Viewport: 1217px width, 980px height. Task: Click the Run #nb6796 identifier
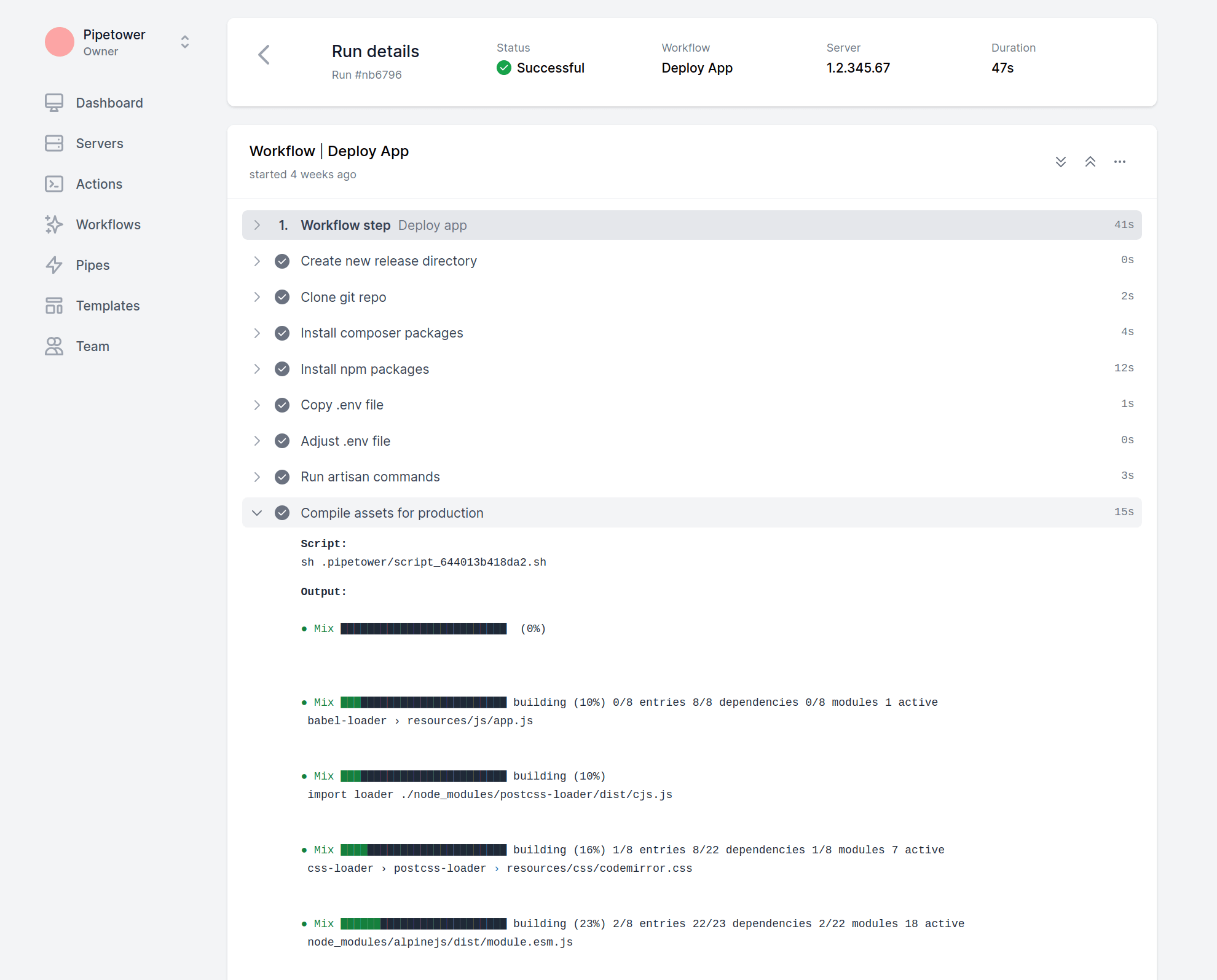point(366,74)
